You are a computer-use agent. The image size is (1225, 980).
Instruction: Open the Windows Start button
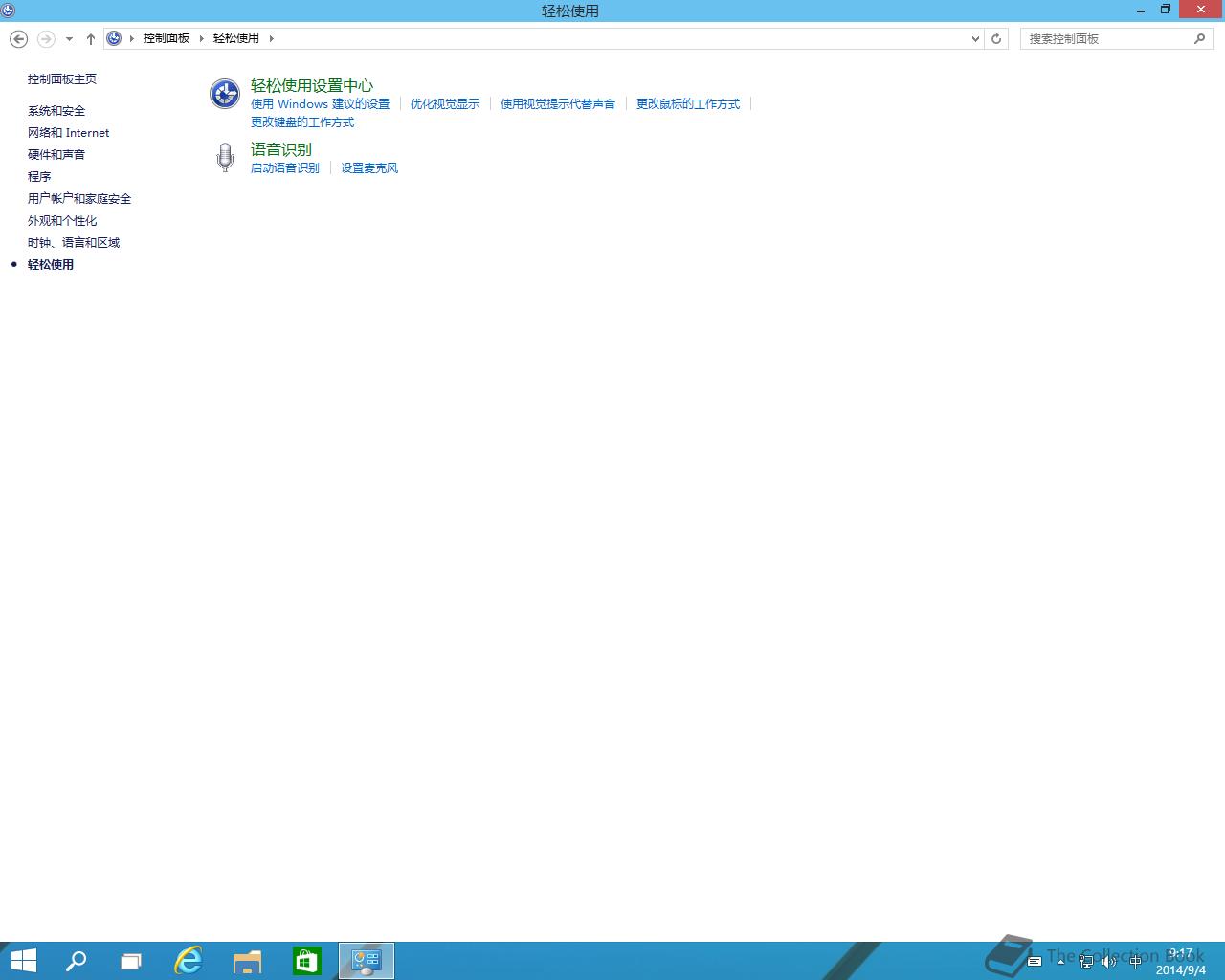[x=23, y=961]
